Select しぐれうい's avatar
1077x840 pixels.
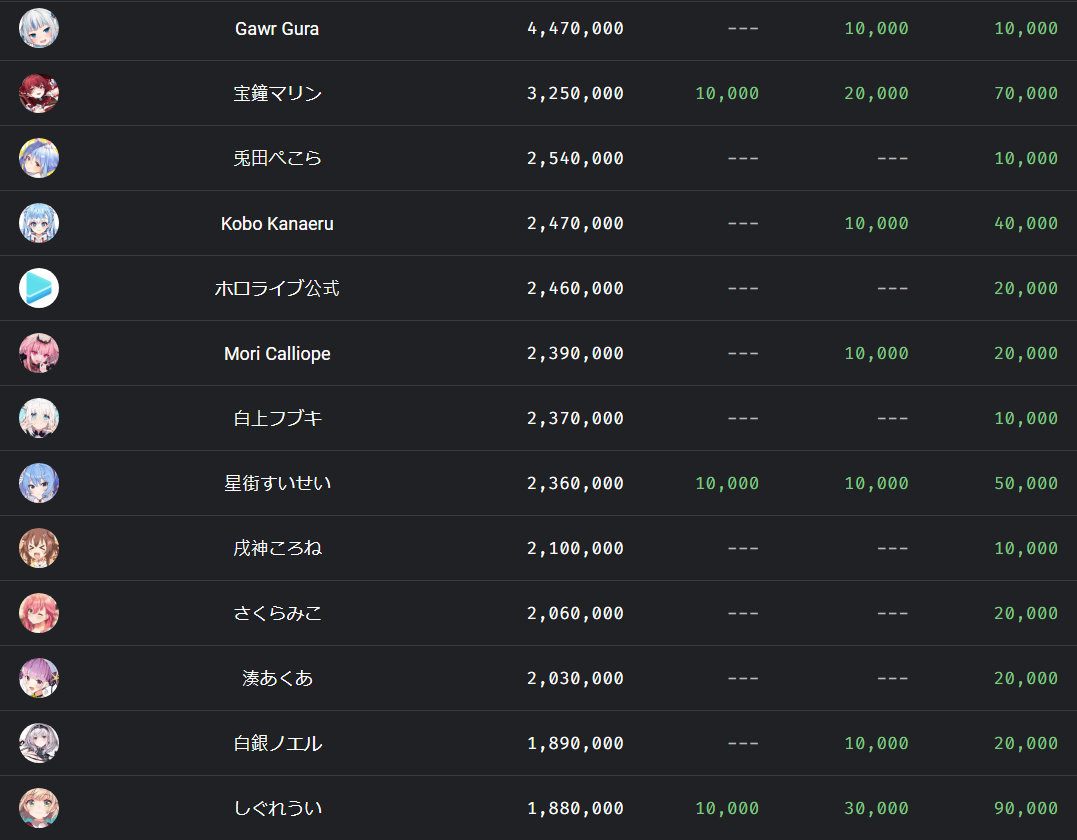pos(39,808)
